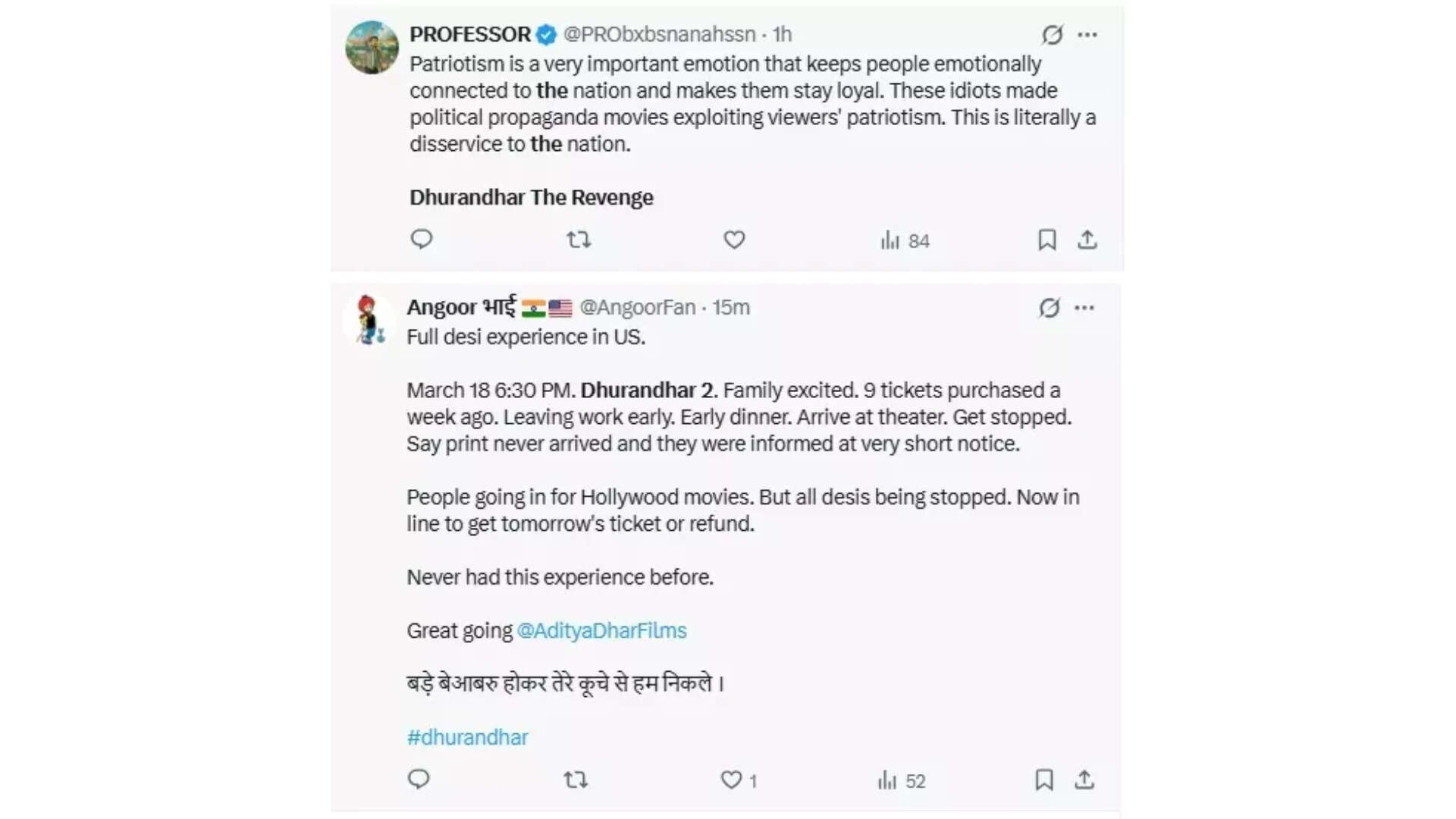Select the verified badge beside PROFESSOR

point(544,33)
